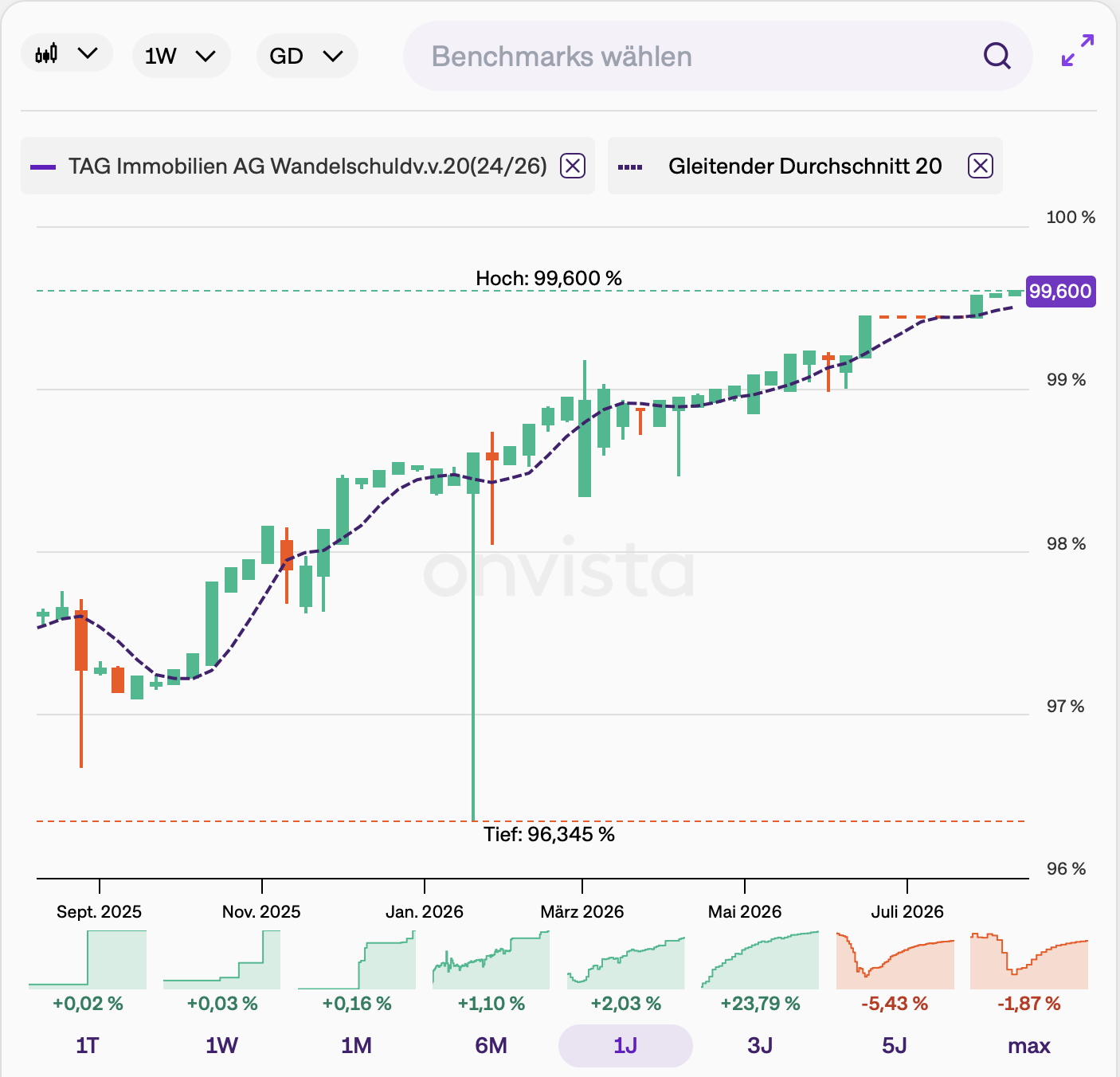Remove Gleitender Durchschnitt 20 with X icon
The height and width of the screenshot is (1077, 1120).
[x=980, y=166]
